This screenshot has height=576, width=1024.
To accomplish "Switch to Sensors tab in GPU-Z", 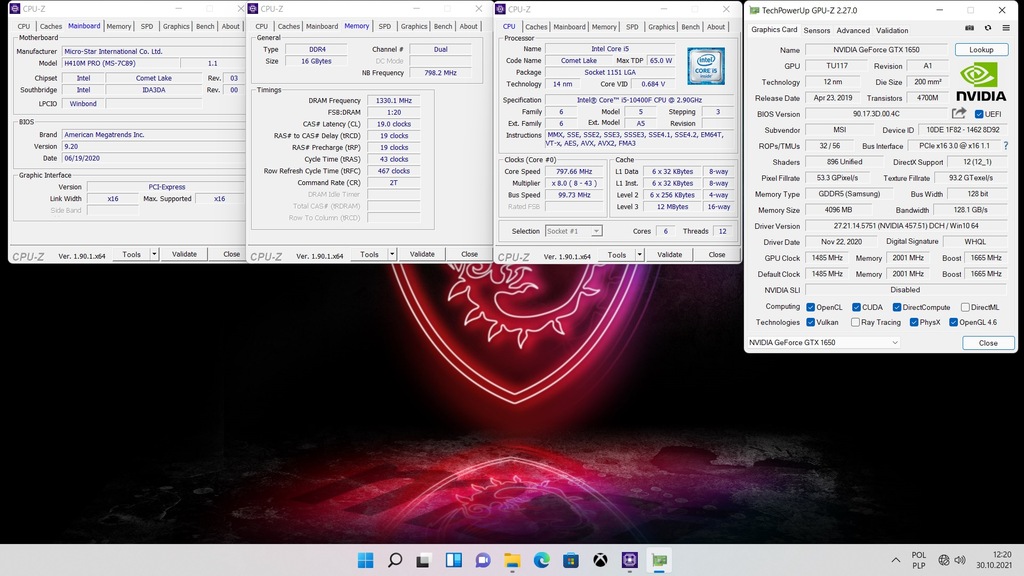I will coord(816,30).
